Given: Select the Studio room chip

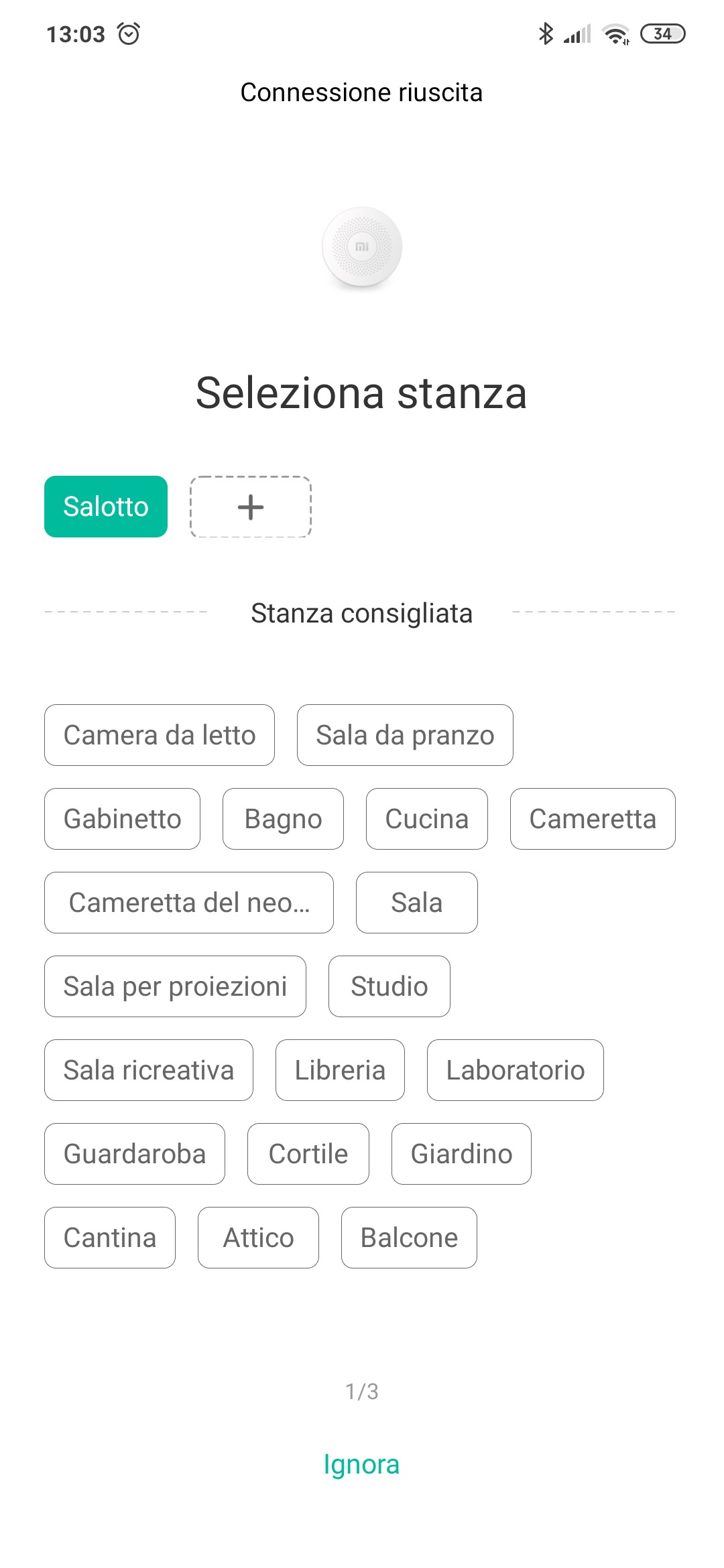Looking at the screenshot, I should [389, 986].
